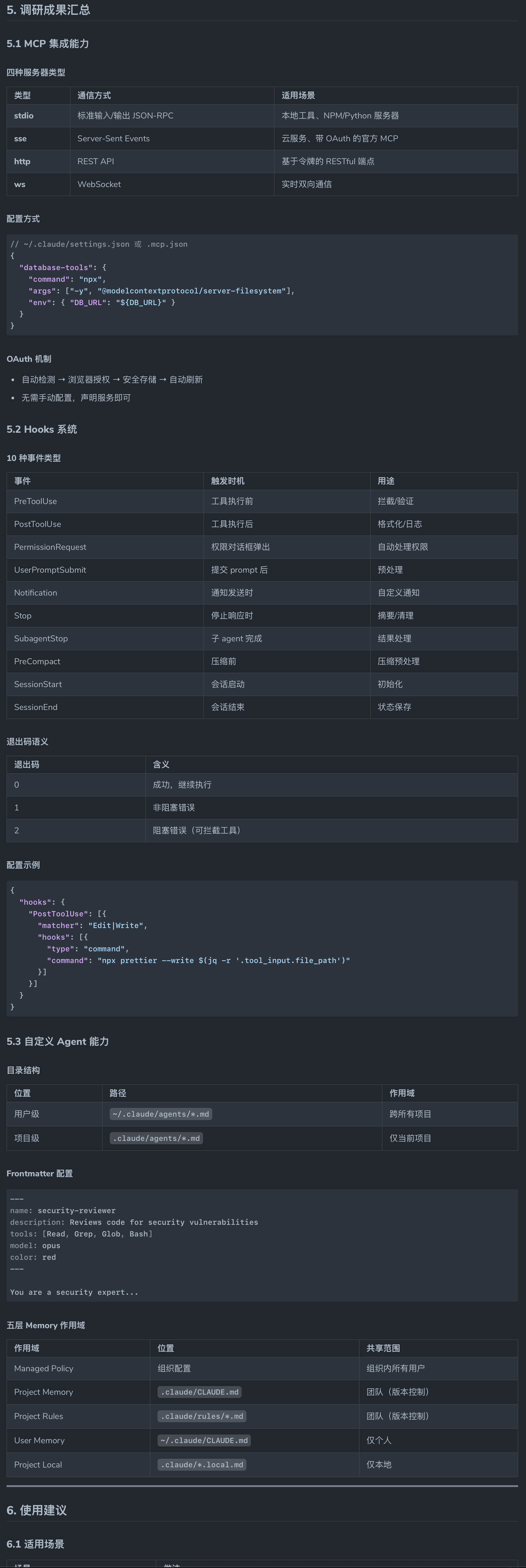
Task: Click the '6. 使用建议' heading
Action: (x=36, y=1510)
